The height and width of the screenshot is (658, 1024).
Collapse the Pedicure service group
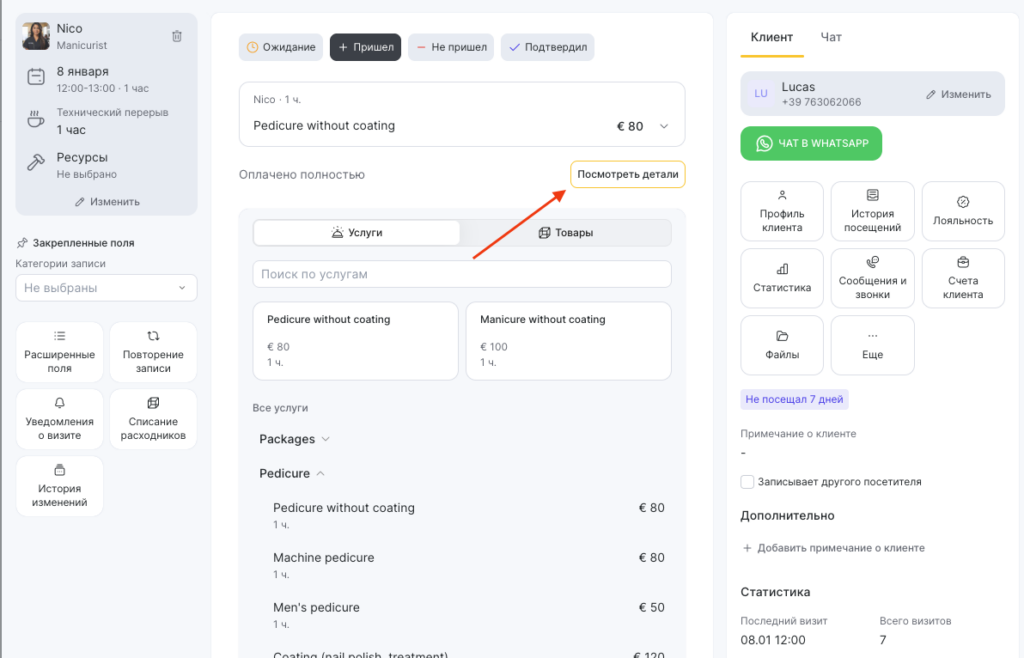[x=291, y=473]
